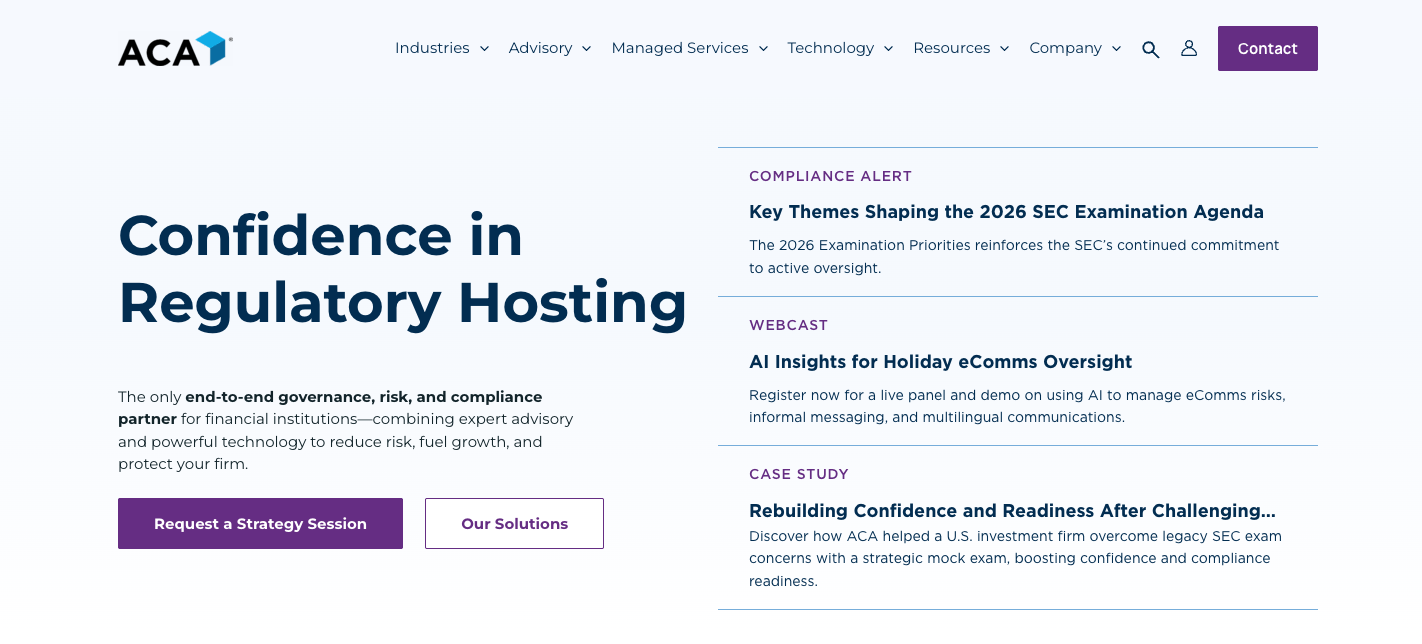Image resolution: width=1422 pixels, height=644 pixels.
Task: Open the Technology menu item
Action: (x=830, y=48)
